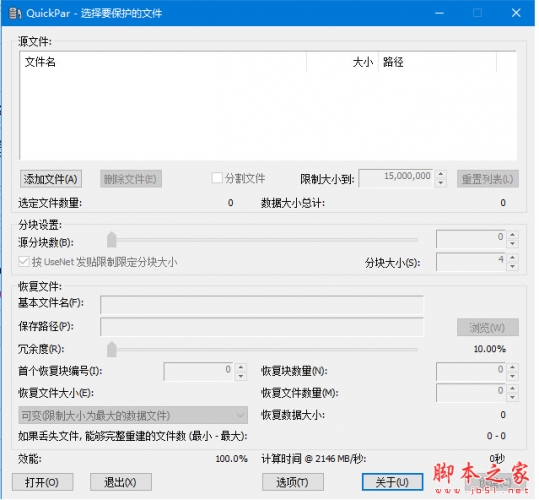The height and width of the screenshot is (500, 539).
Task: Click the 恢复文件数量(M) field
Action: click(471, 393)
